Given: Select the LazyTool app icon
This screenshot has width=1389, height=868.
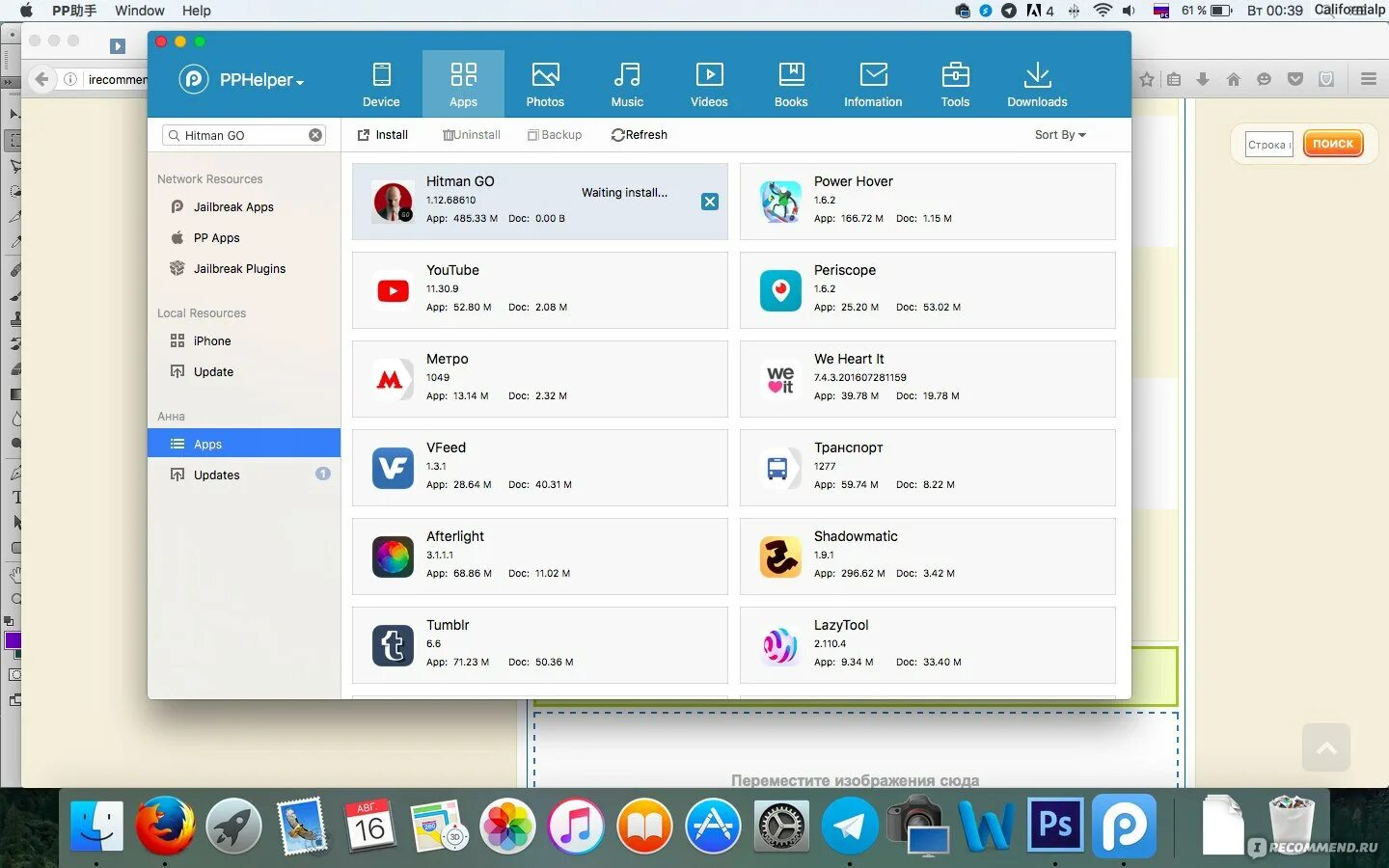Looking at the screenshot, I should (x=780, y=645).
